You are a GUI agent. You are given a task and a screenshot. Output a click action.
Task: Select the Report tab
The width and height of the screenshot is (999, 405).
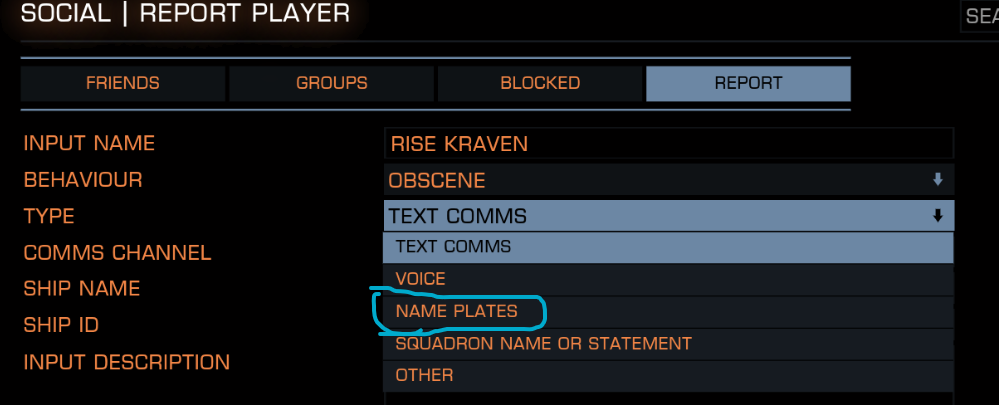[x=748, y=83]
